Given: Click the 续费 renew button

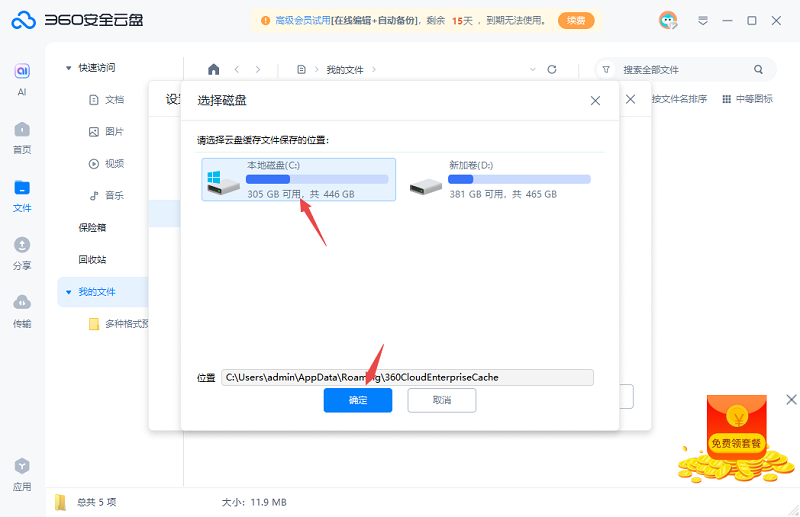Looking at the screenshot, I should click(576, 20).
